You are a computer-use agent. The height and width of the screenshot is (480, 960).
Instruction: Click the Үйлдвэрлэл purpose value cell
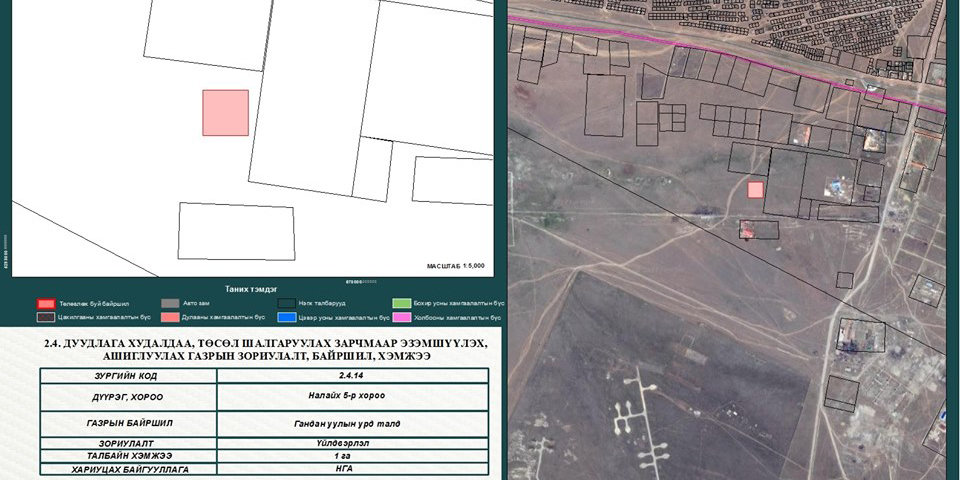click(x=351, y=442)
